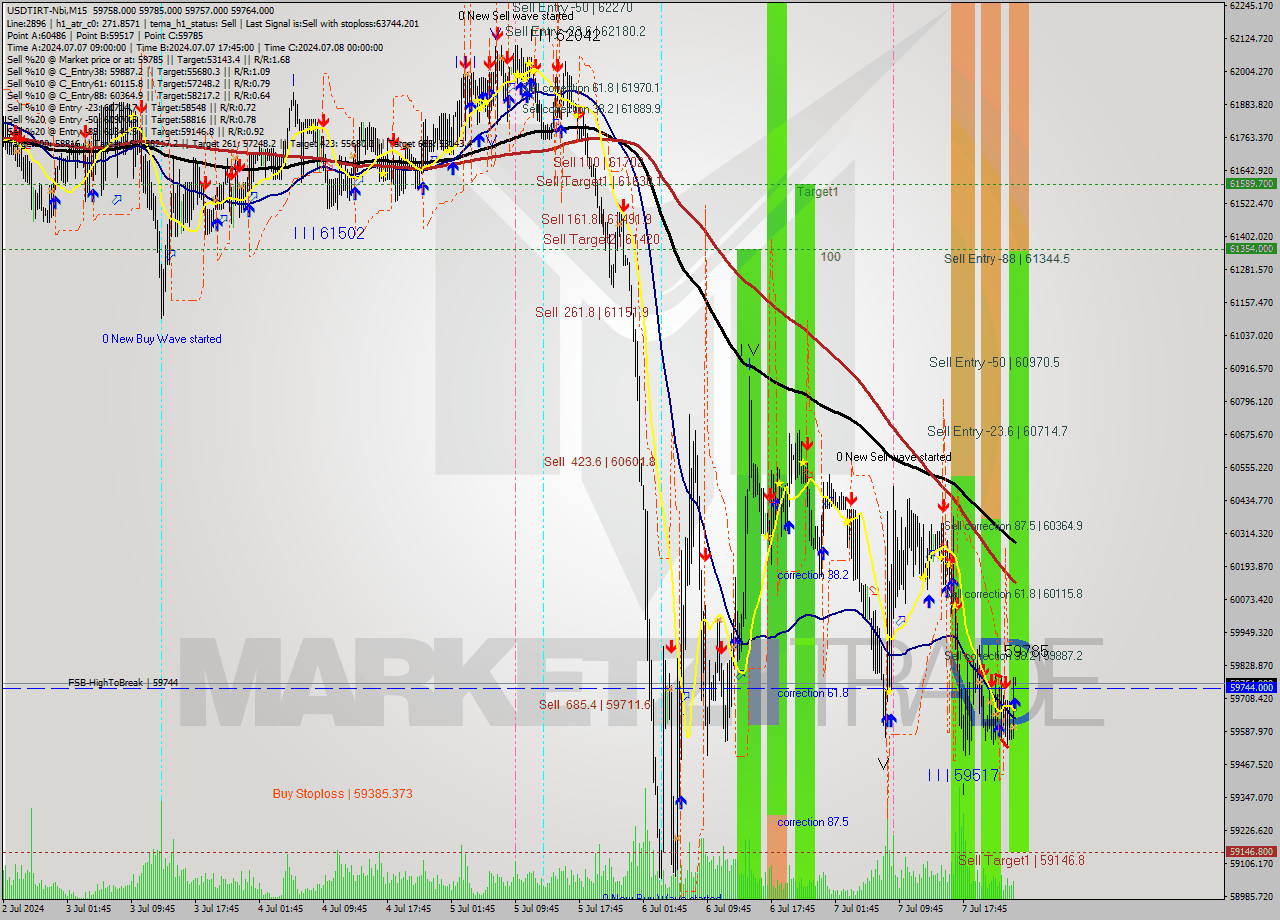This screenshot has width=1280, height=920.
Task: Click the 'Sell Target1 | 59146.8' label
Action: (1021, 860)
